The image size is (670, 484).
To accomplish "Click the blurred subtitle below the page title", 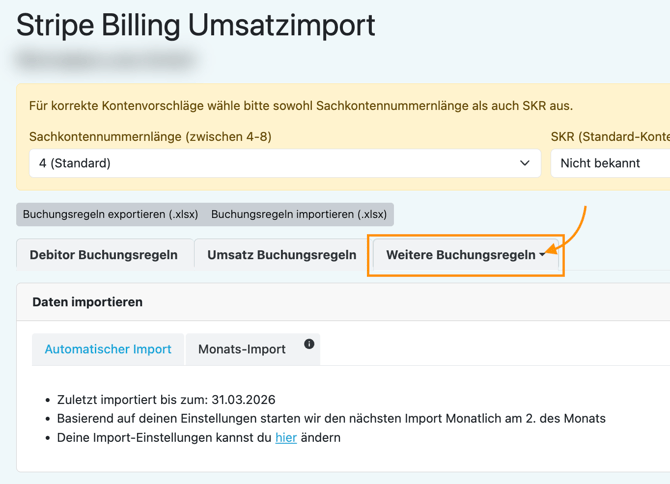I will (105, 61).
